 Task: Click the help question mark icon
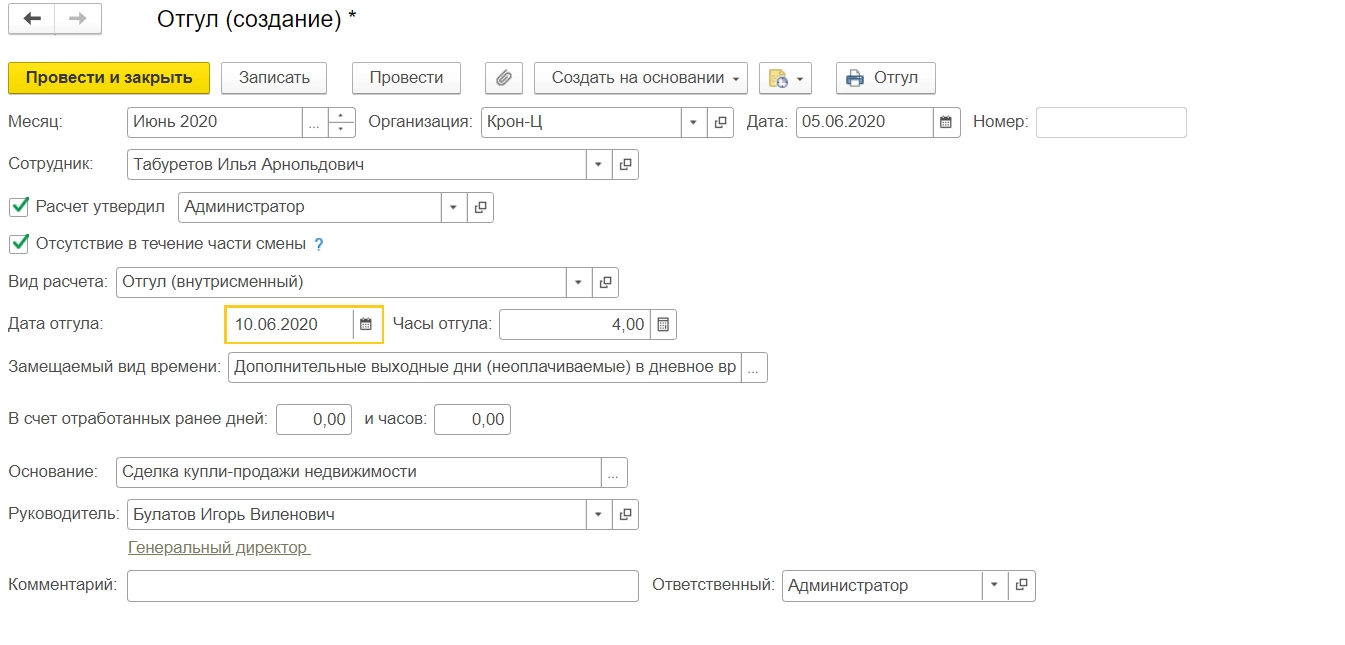coord(319,244)
